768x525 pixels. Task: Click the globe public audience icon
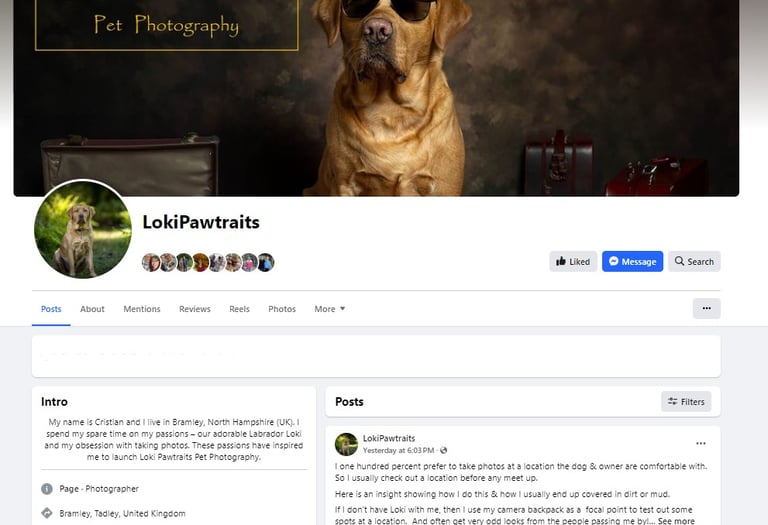tap(443, 451)
